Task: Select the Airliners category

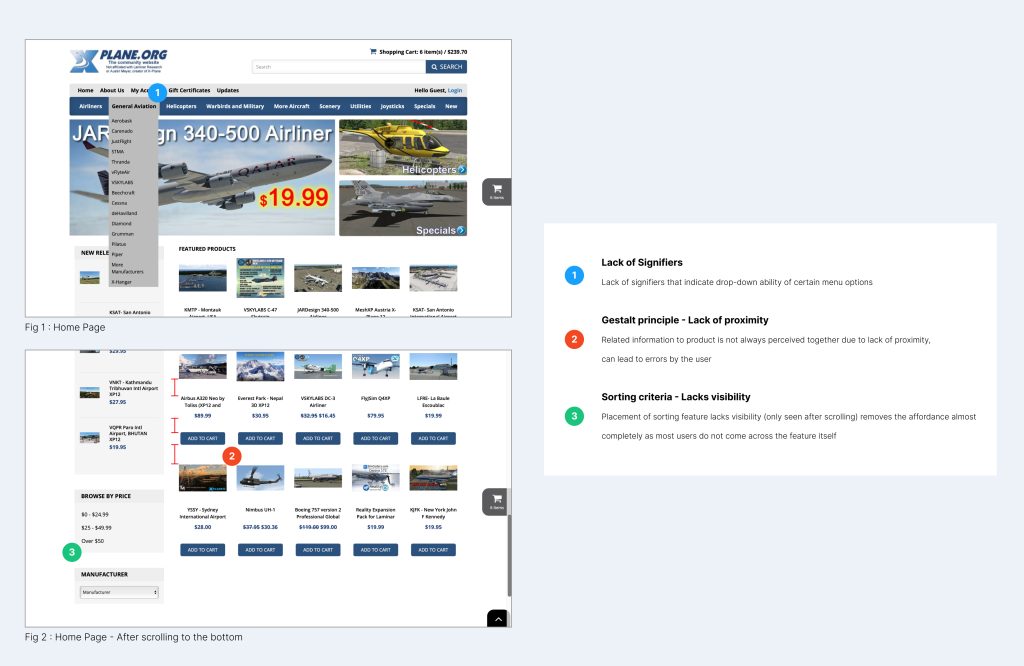Action: point(91,106)
